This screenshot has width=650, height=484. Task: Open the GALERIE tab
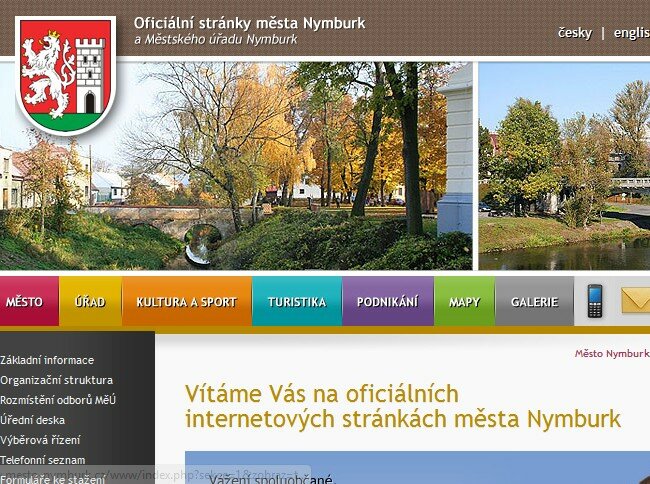(x=534, y=301)
